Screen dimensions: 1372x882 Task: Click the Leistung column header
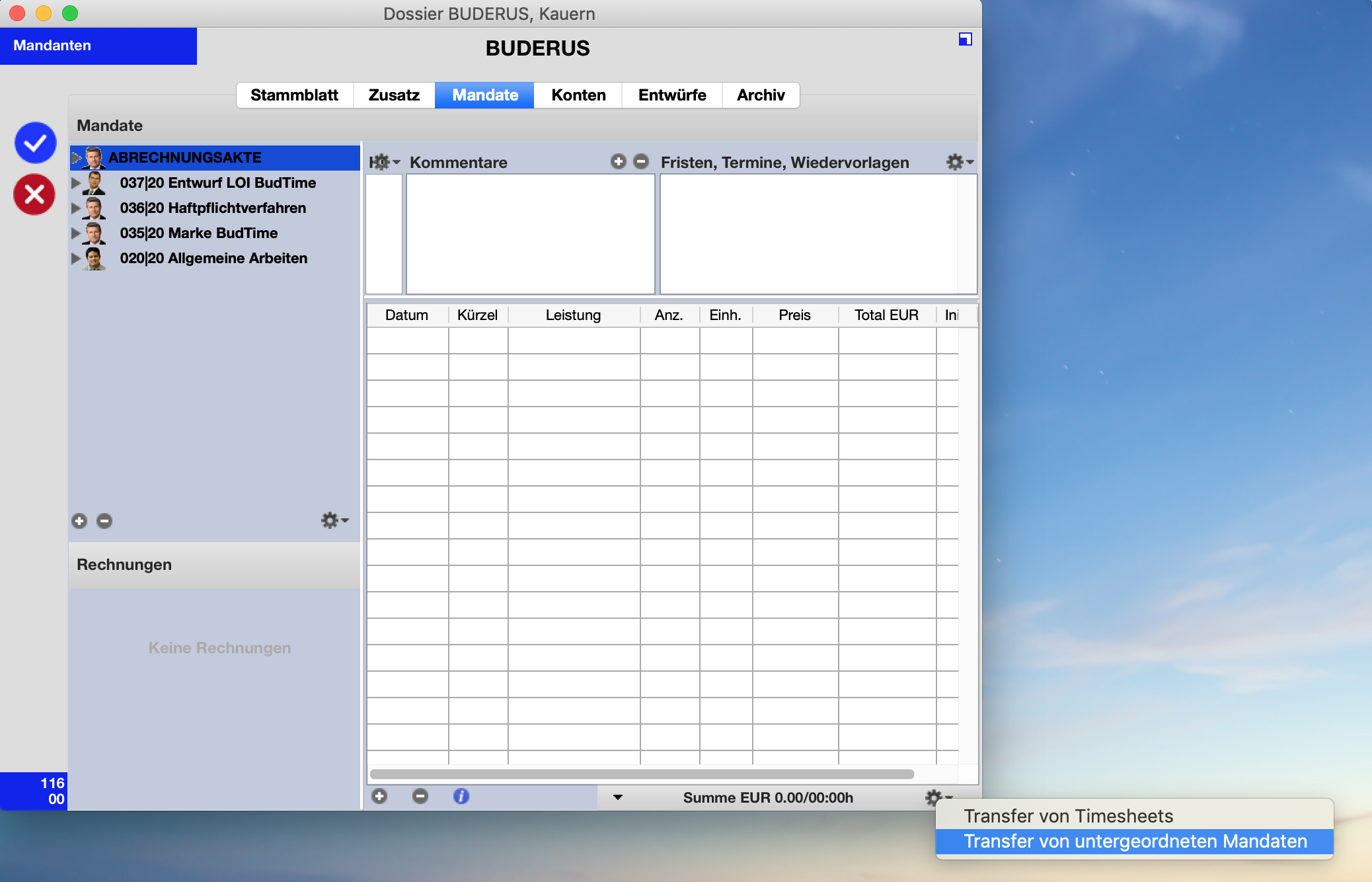(574, 315)
